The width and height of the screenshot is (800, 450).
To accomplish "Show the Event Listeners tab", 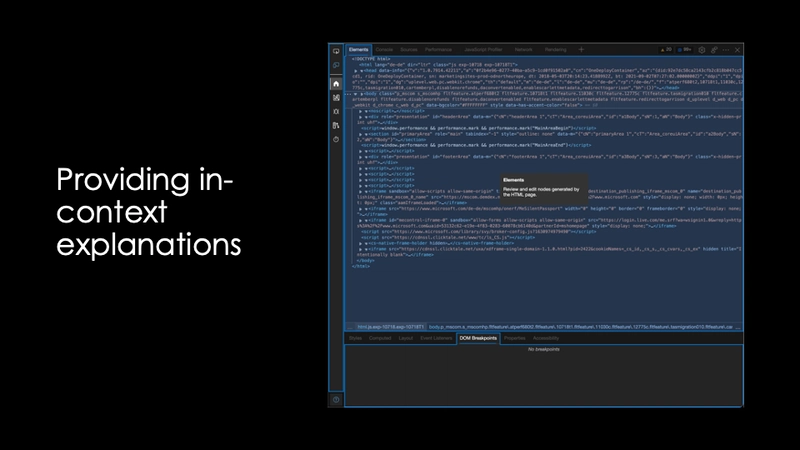I will point(436,338).
